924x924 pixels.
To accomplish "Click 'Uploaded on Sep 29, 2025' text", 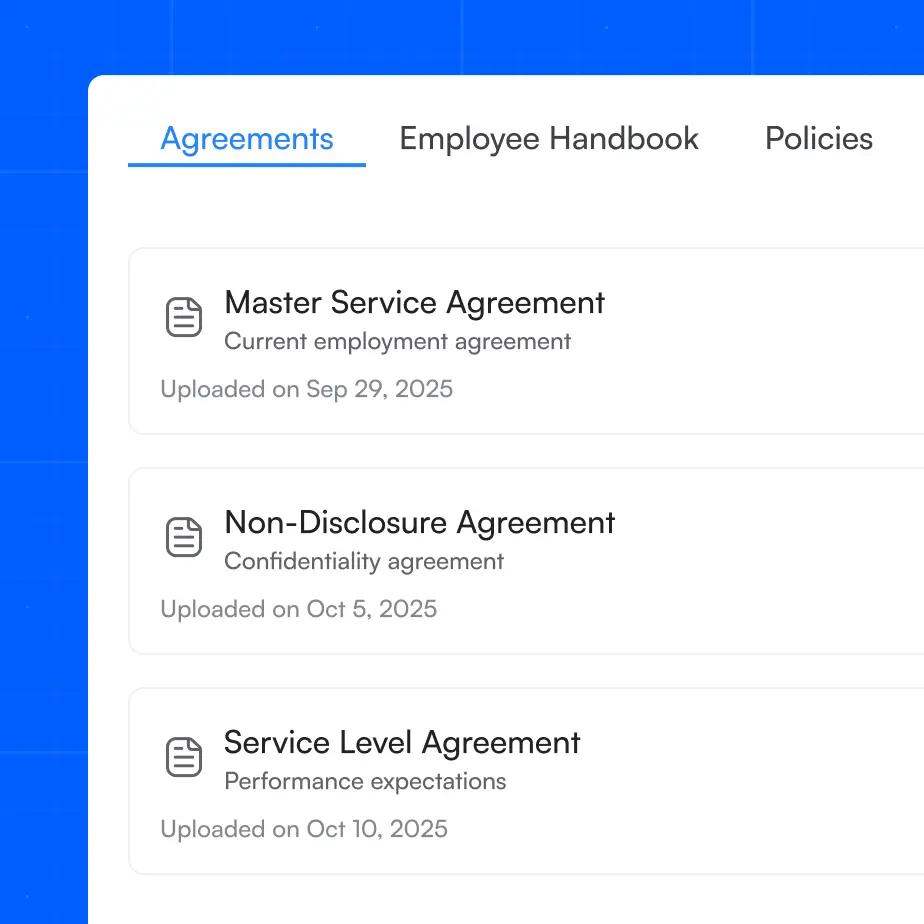I will (x=306, y=390).
